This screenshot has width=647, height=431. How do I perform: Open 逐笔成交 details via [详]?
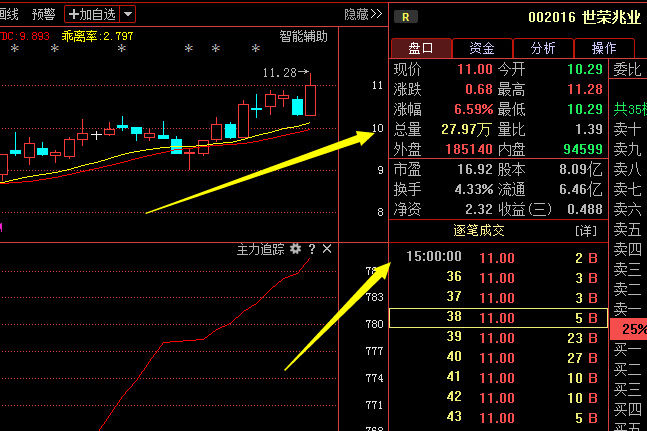click(x=585, y=231)
